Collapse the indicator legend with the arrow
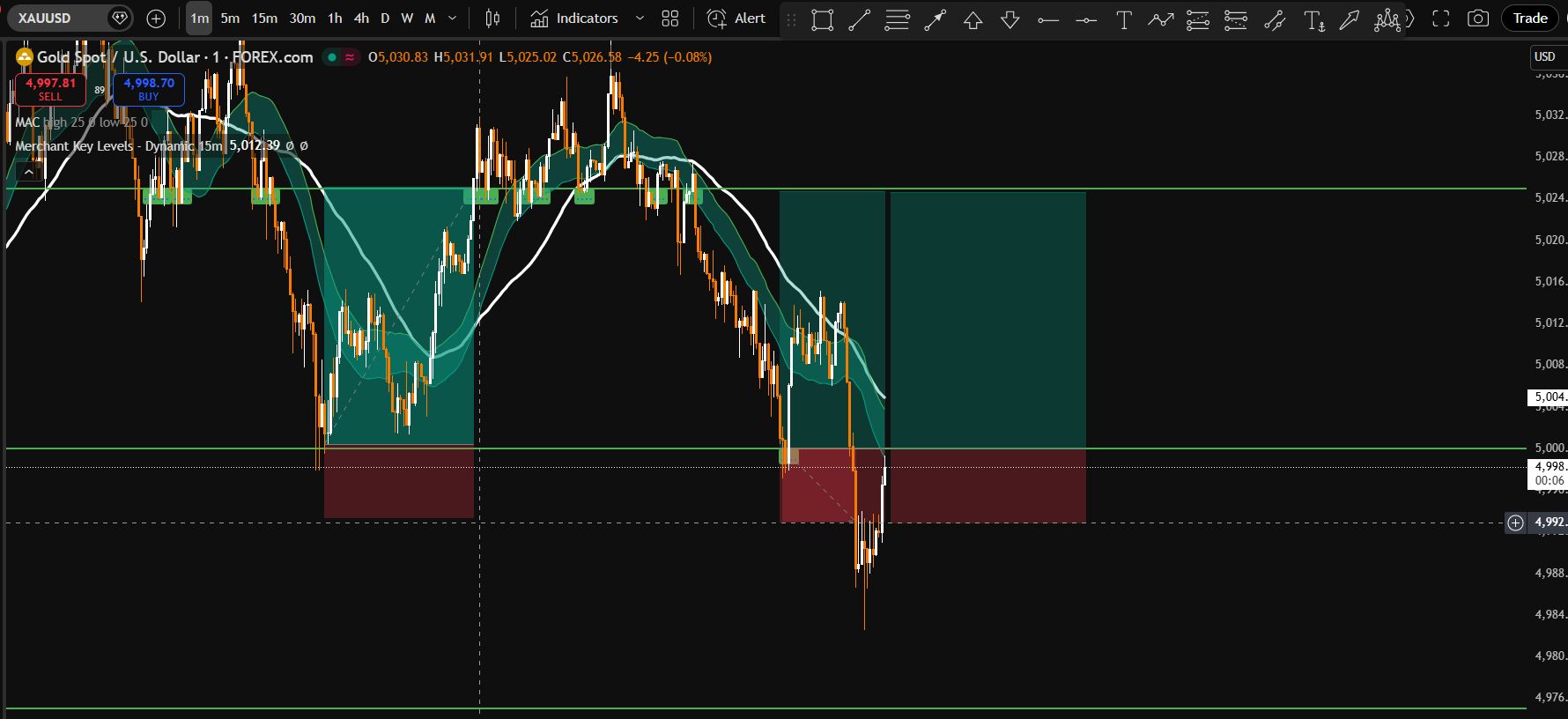The image size is (1568, 719). click(x=29, y=173)
